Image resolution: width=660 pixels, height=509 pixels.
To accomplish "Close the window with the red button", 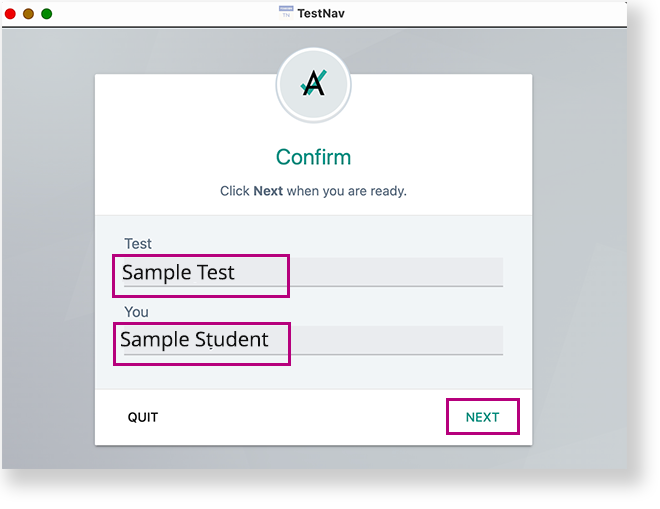I will [x=11, y=14].
